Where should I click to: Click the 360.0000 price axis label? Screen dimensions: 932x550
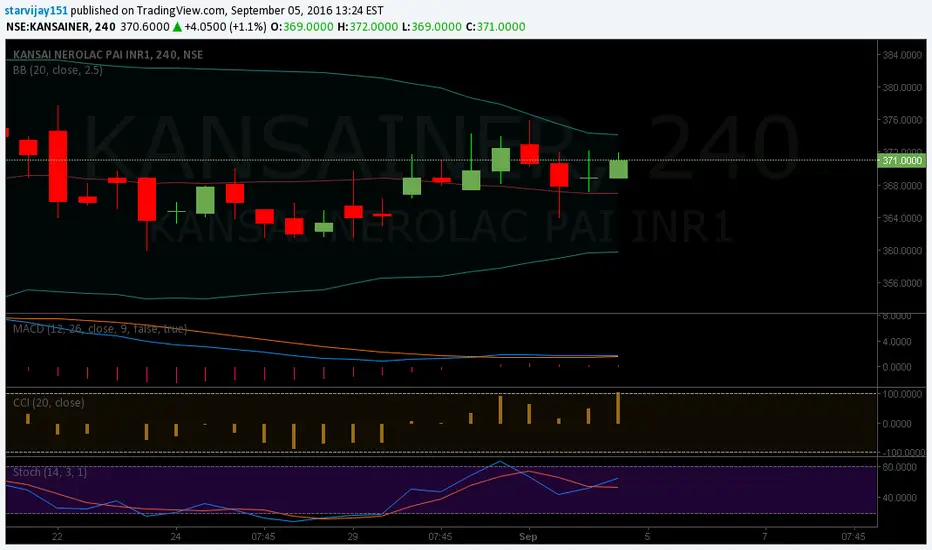902,251
